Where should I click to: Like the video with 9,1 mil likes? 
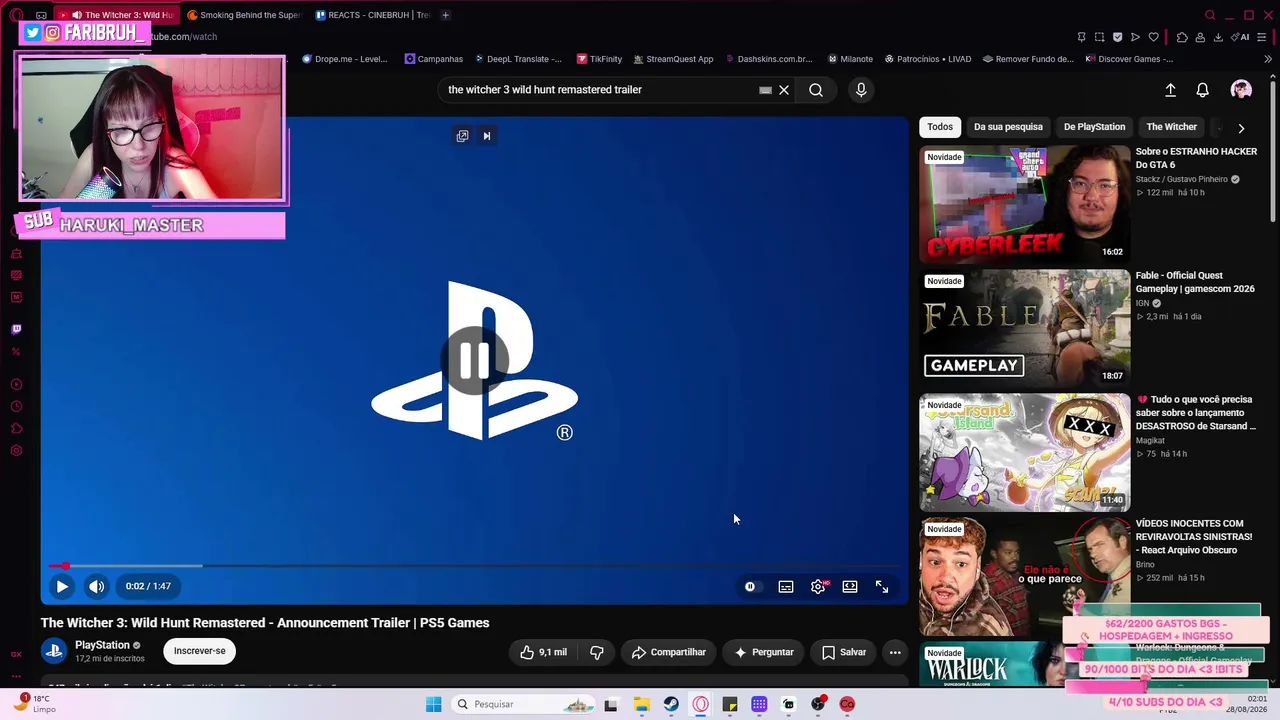[x=543, y=652]
